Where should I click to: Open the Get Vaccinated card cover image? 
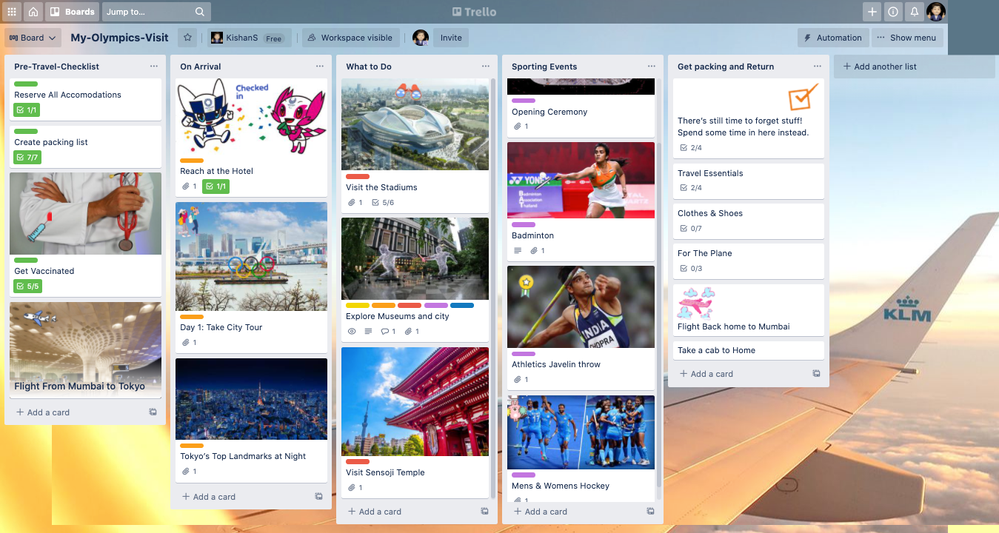point(85,213)
